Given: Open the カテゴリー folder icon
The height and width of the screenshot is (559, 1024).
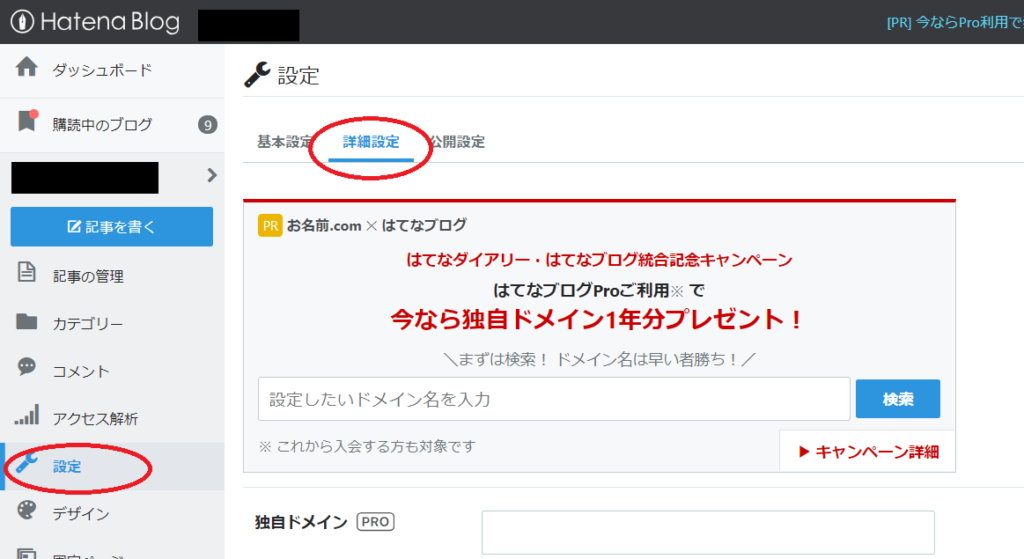Looking at the screenshot, I should coord(27,321).
